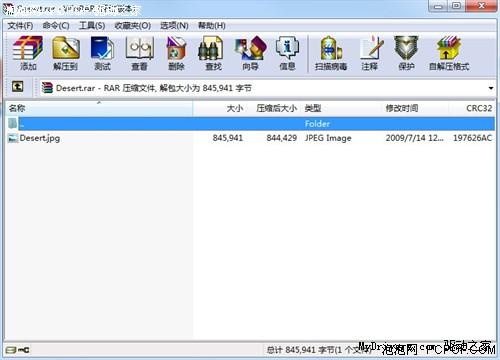Image resolution: width=500 pixels, height=360 pixels.
Task: Click the 测试 (Test) toolbar icon
Action: [x=102, y=49]
